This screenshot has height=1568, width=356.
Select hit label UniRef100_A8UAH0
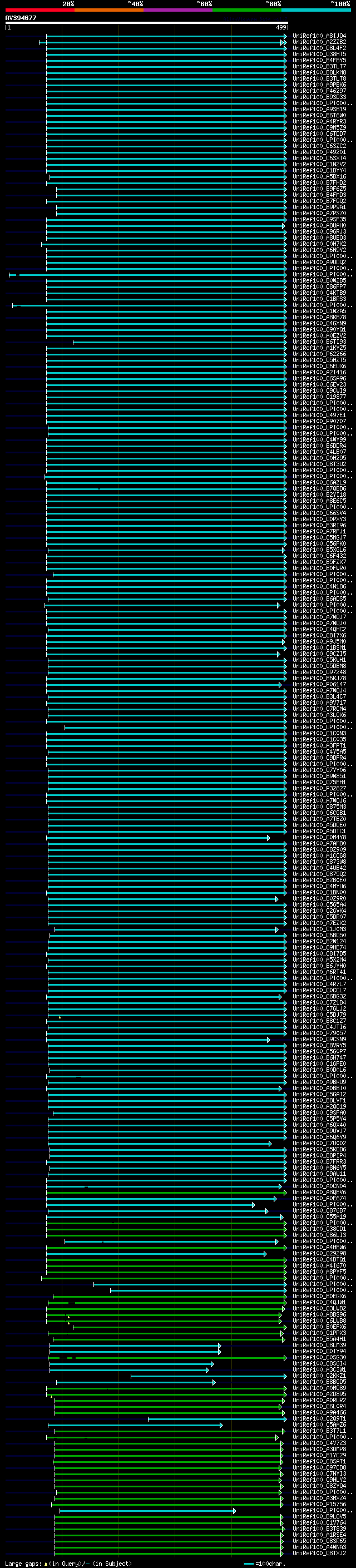(x=319, y=226)
